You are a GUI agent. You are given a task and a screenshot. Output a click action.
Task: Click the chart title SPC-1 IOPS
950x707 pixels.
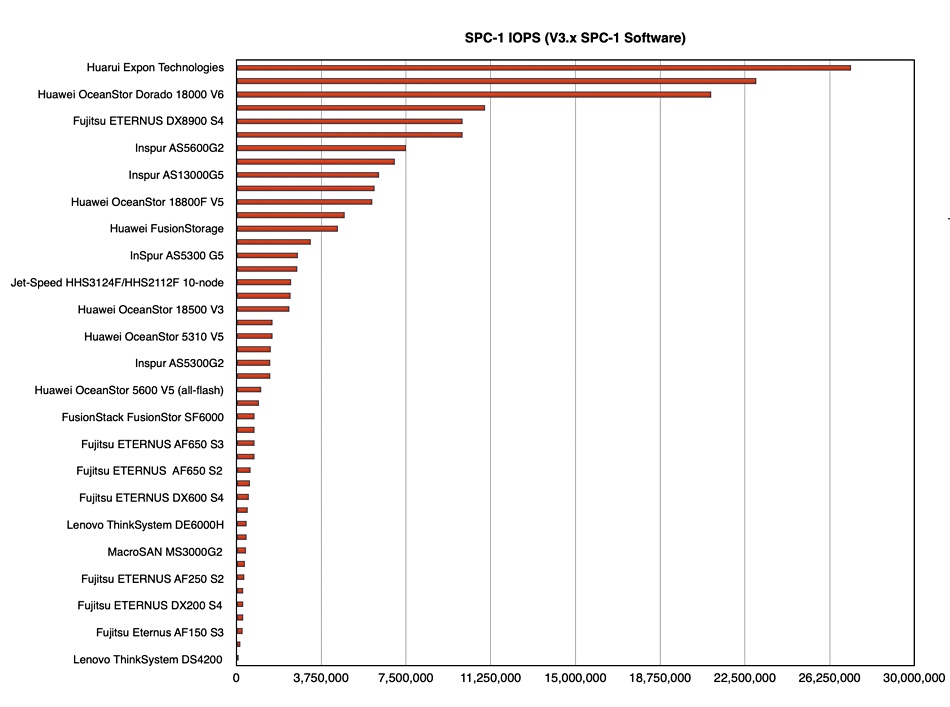click(575, 38)
